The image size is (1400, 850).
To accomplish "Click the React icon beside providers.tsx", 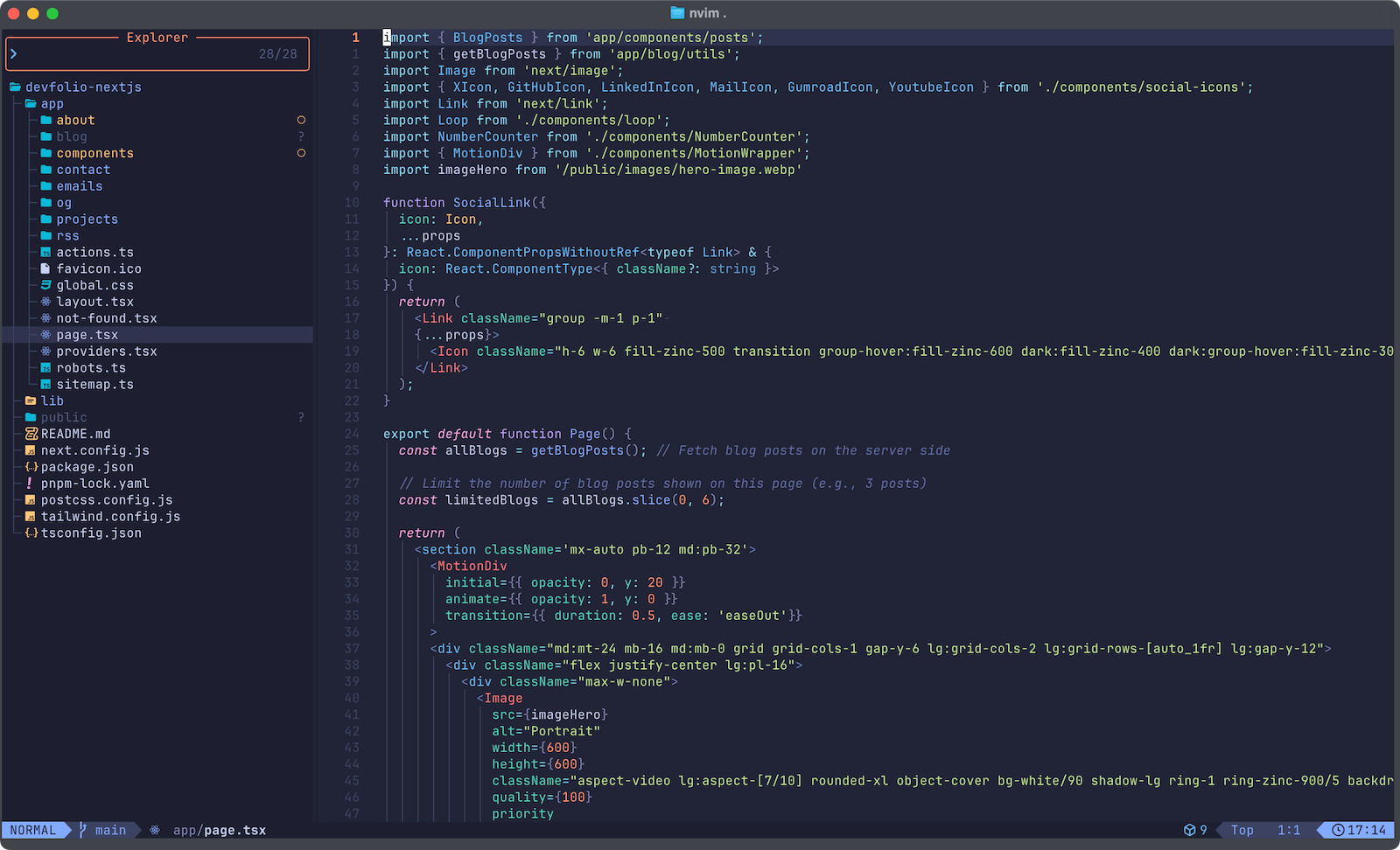I will coord(46,352).
